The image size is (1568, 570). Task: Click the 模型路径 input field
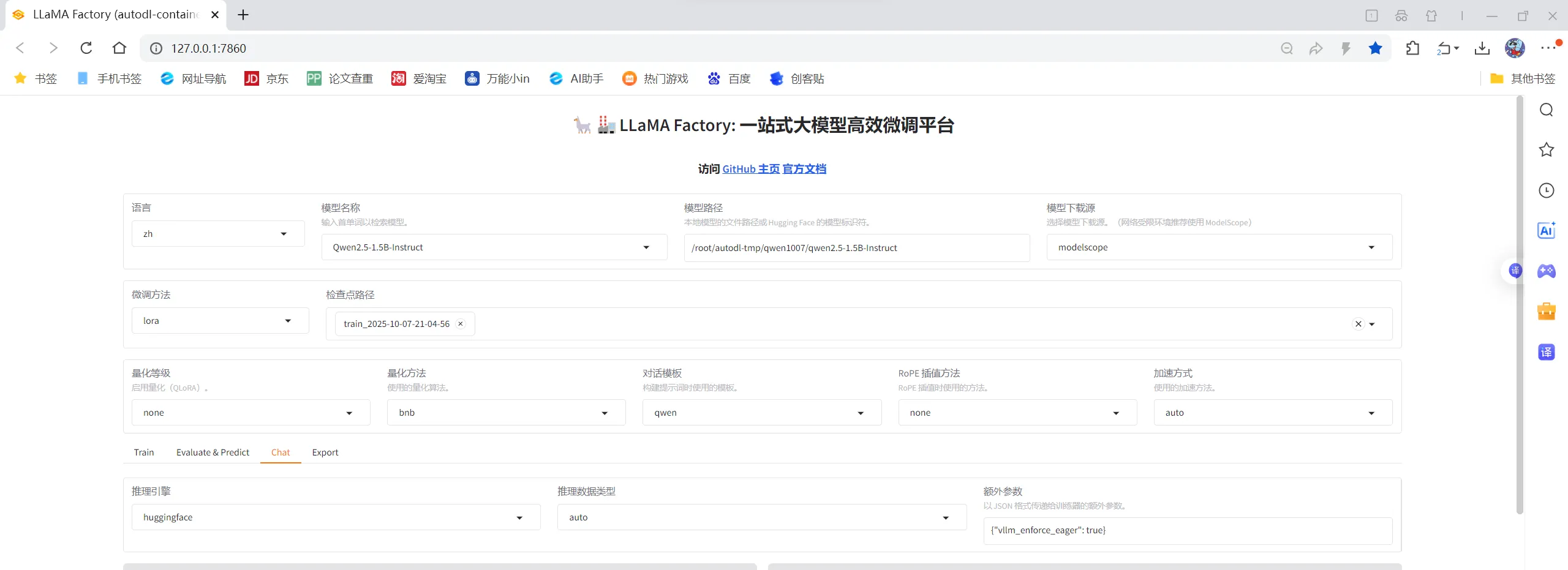click(x=856, y=248)
